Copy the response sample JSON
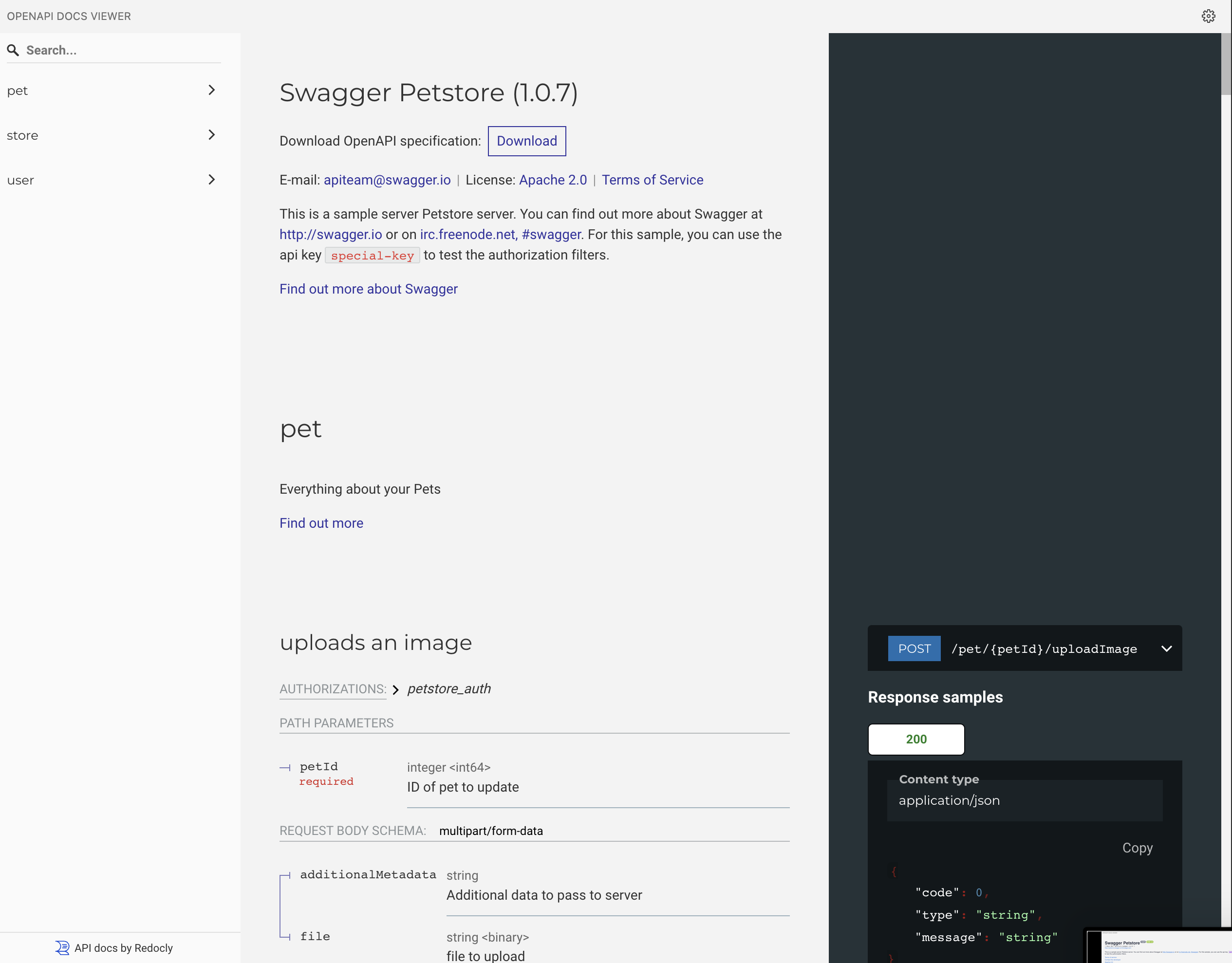This screenshot has height=963, width=1232. pos(1137,848)
